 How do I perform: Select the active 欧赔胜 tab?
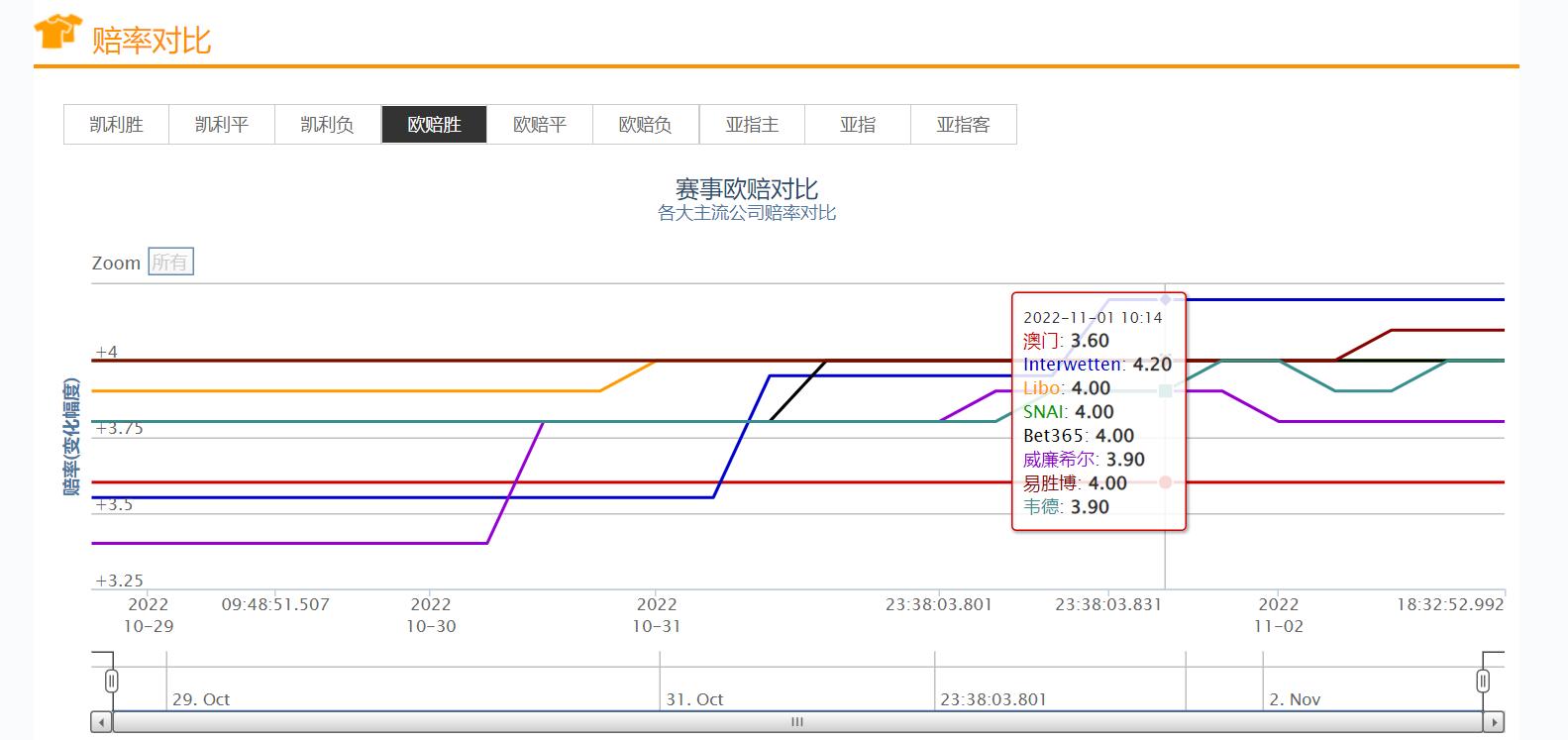(x=434, y=125)
